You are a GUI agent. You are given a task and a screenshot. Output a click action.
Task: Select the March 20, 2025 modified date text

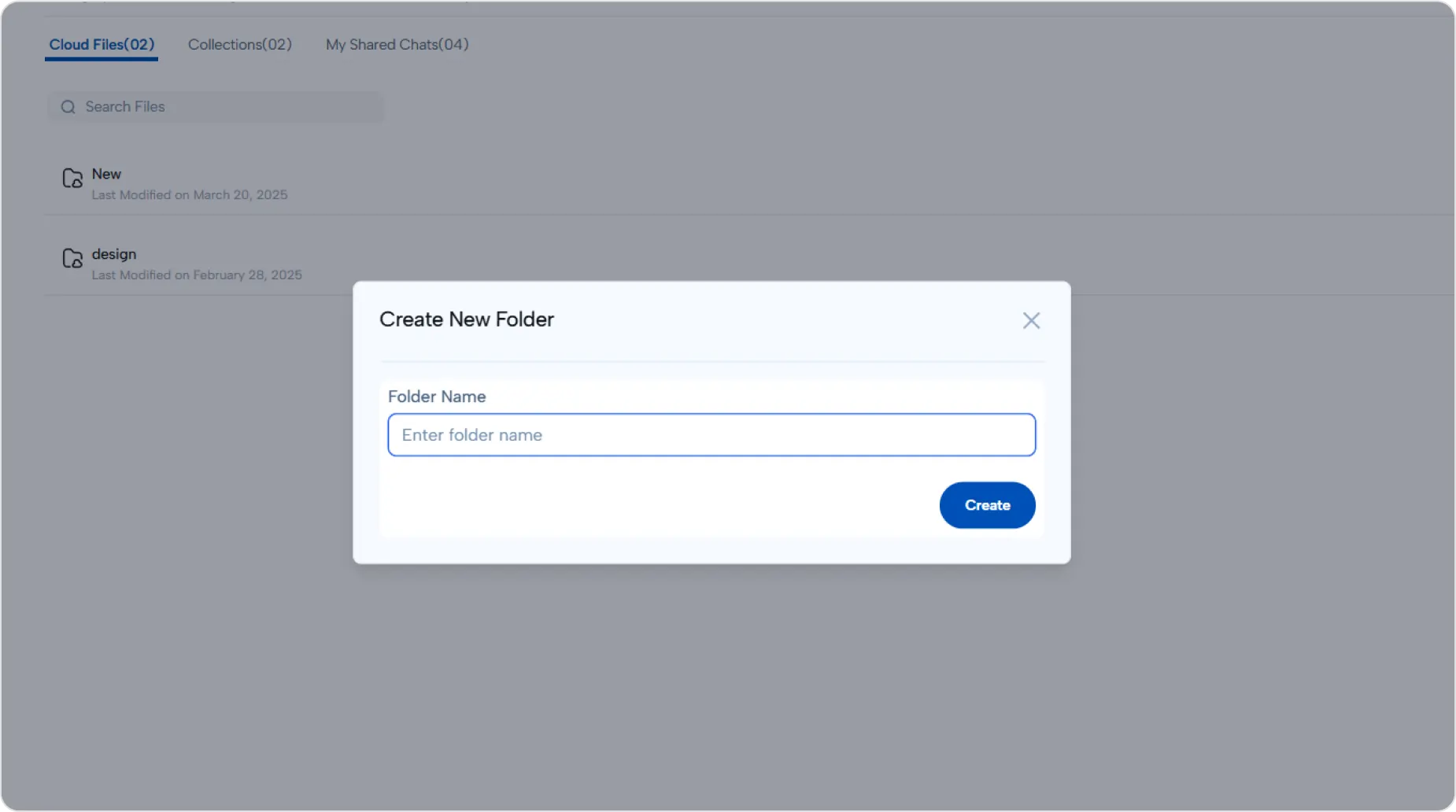click(189, 194)
